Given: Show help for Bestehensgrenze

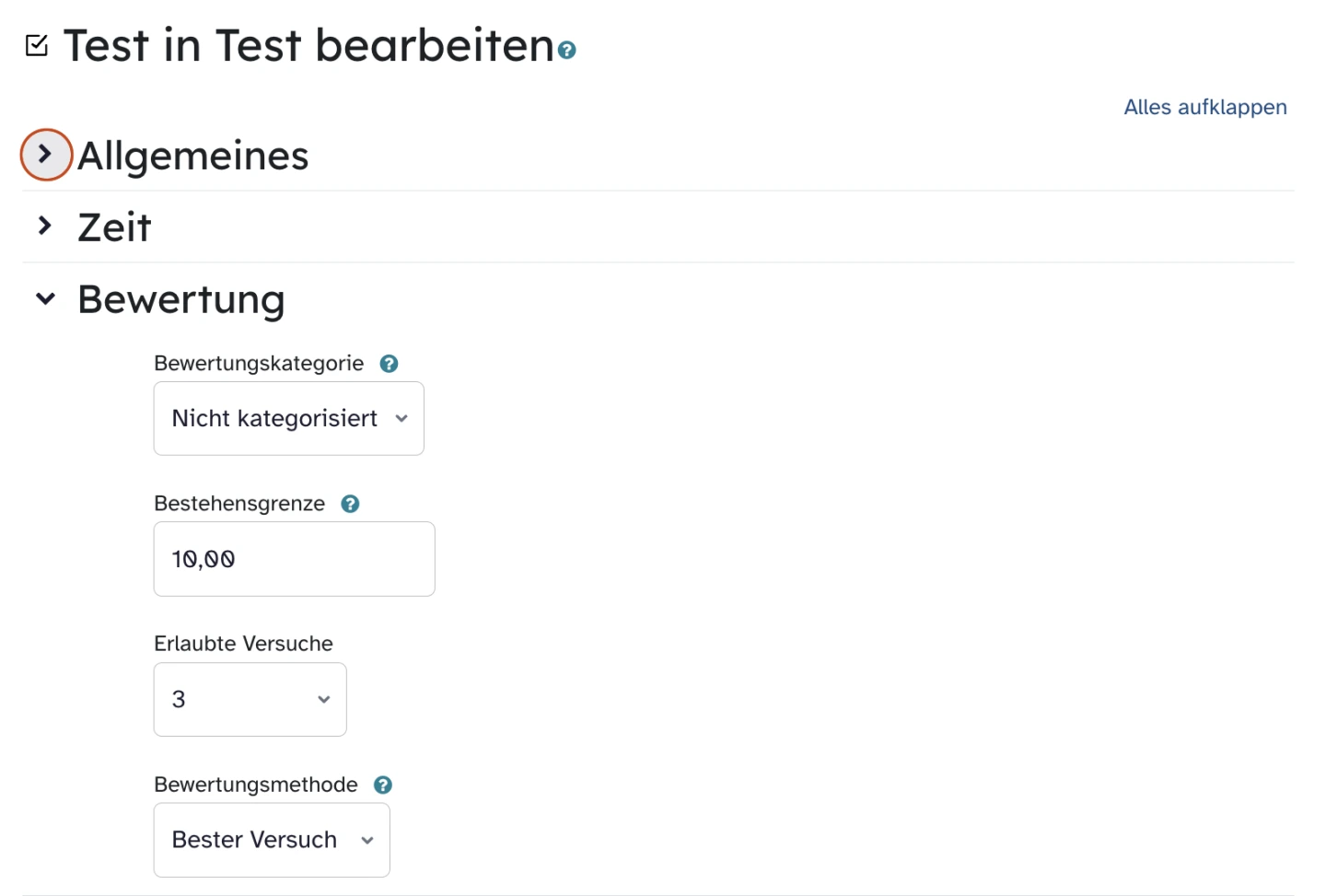Looking at the screenshot, I should point(350,504).
